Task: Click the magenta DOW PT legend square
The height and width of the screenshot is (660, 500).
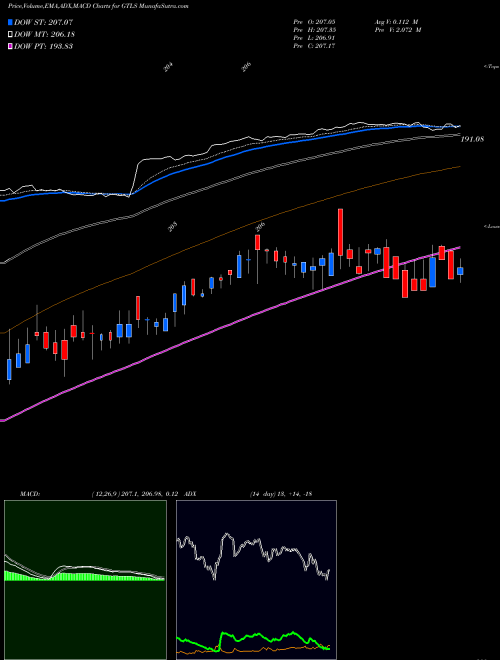Action: point(10,46)
